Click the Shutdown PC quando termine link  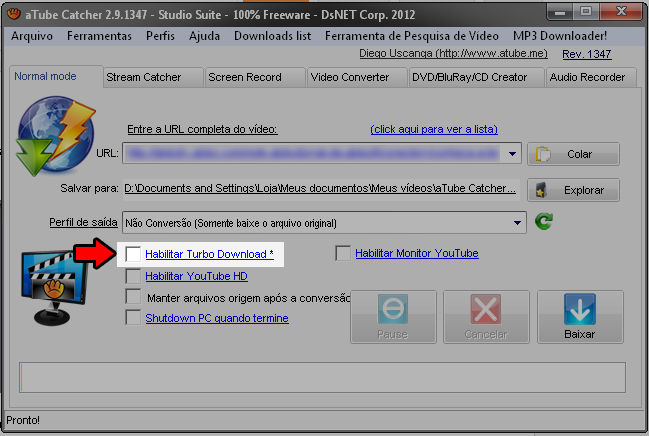pos(217,318)
